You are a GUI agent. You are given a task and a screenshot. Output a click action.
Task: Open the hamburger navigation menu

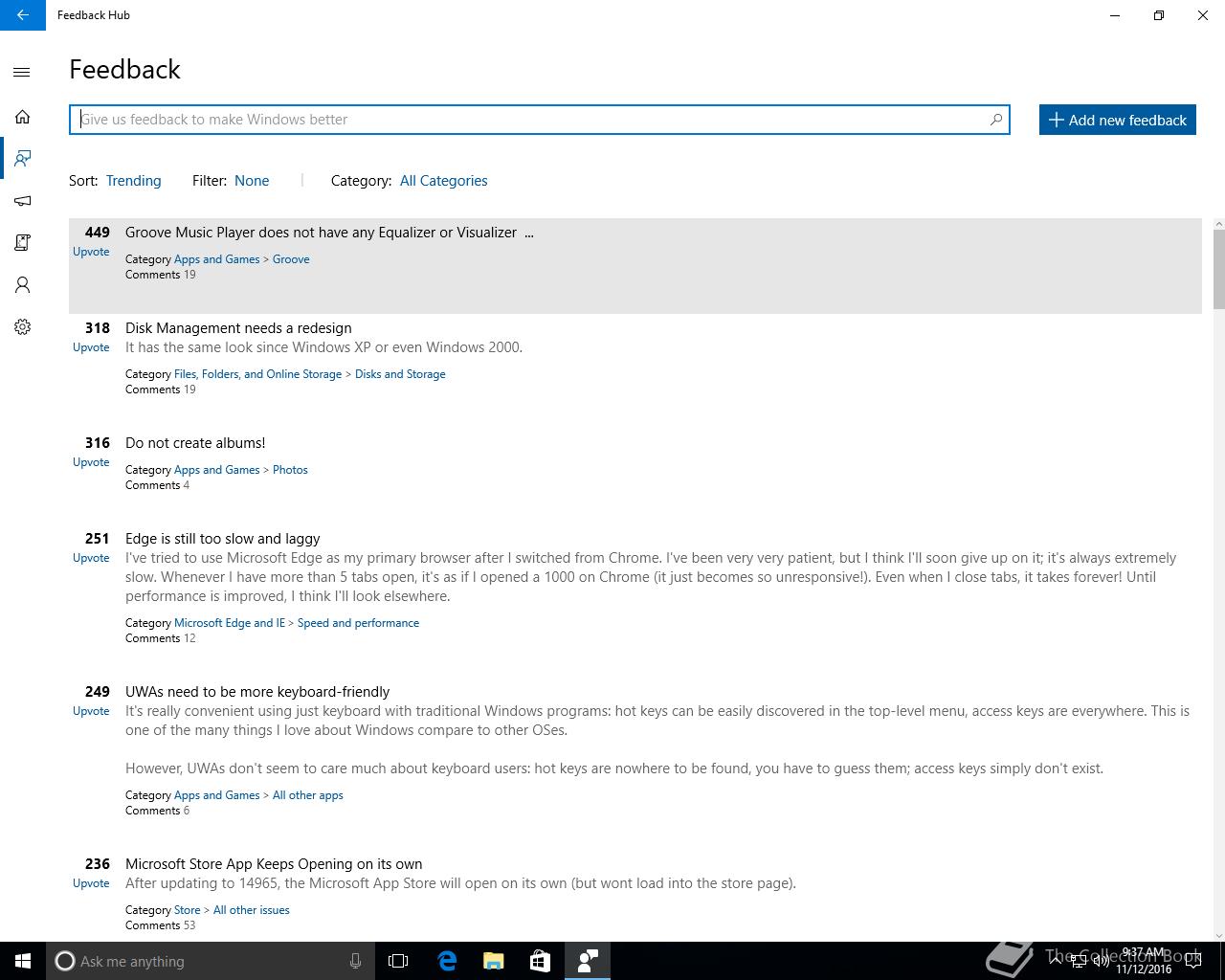22,73
